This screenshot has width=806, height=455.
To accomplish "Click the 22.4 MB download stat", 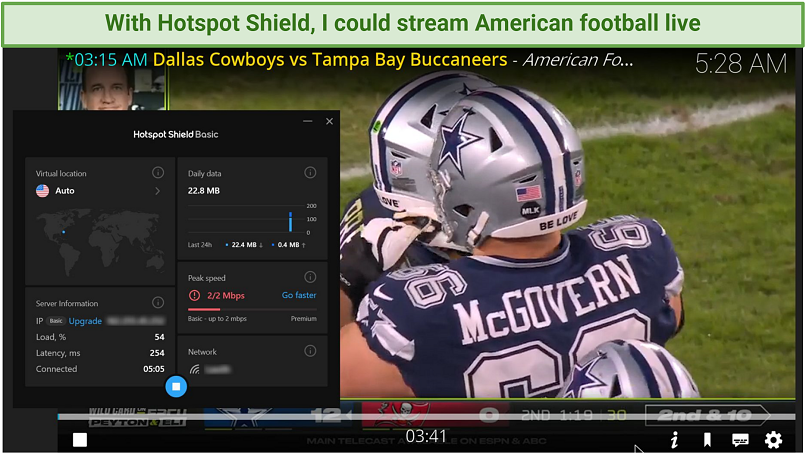I will click(x=244, y=245).
